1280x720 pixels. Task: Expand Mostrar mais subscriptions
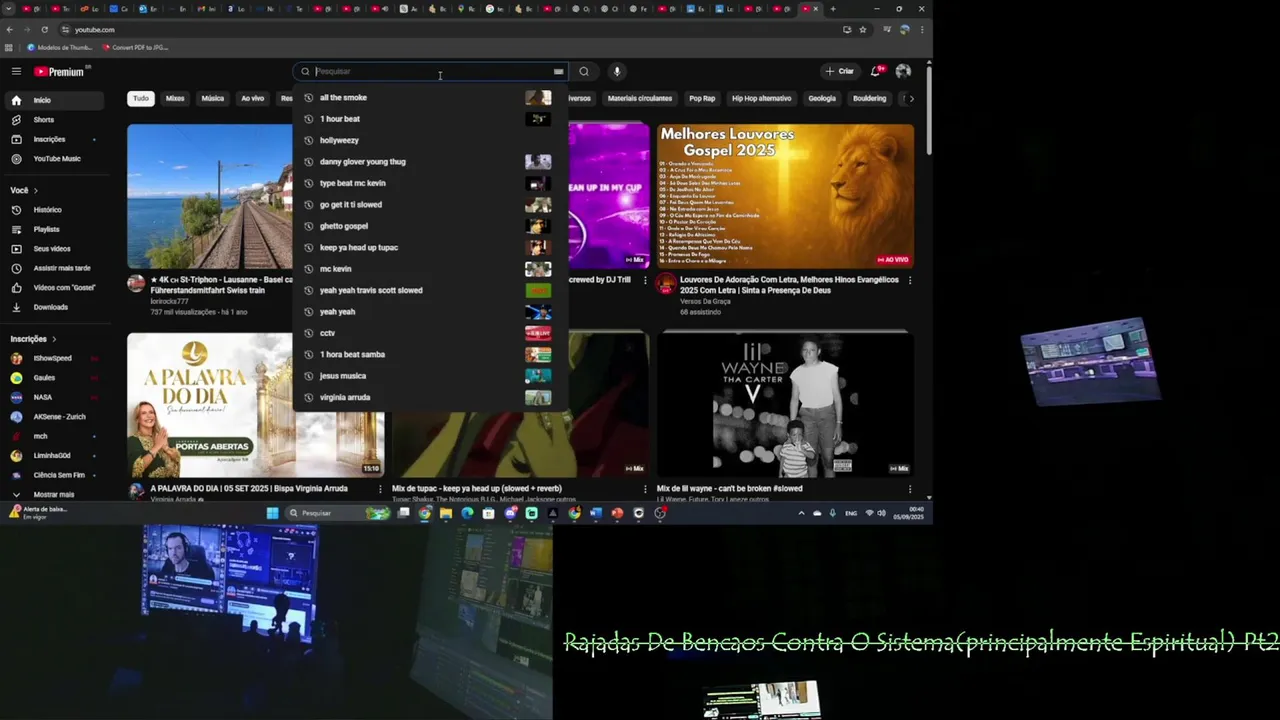(53, 494)
